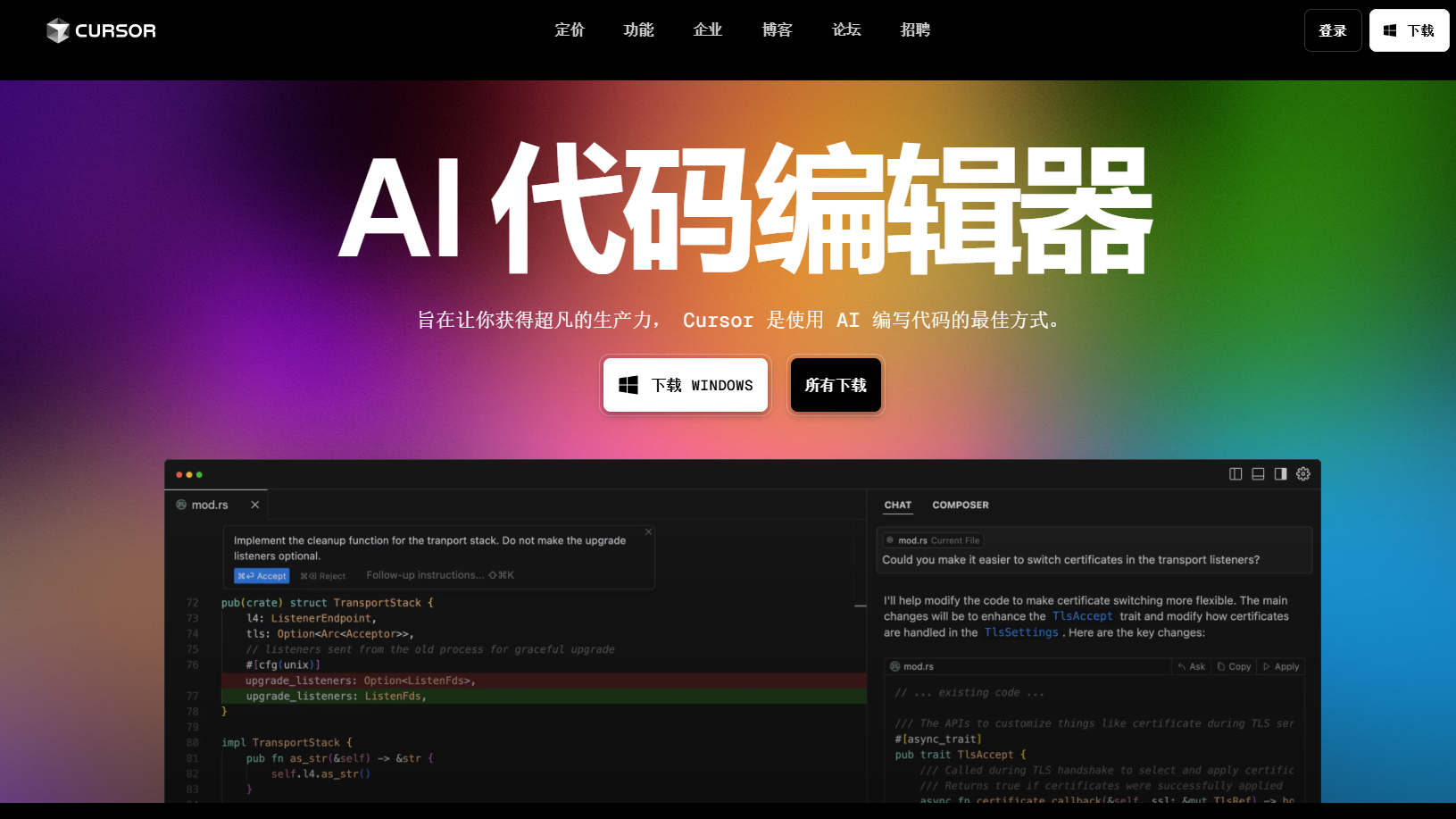
Task: Toggle the bottom panel layout icon
Action: [x=1258, y=474]
